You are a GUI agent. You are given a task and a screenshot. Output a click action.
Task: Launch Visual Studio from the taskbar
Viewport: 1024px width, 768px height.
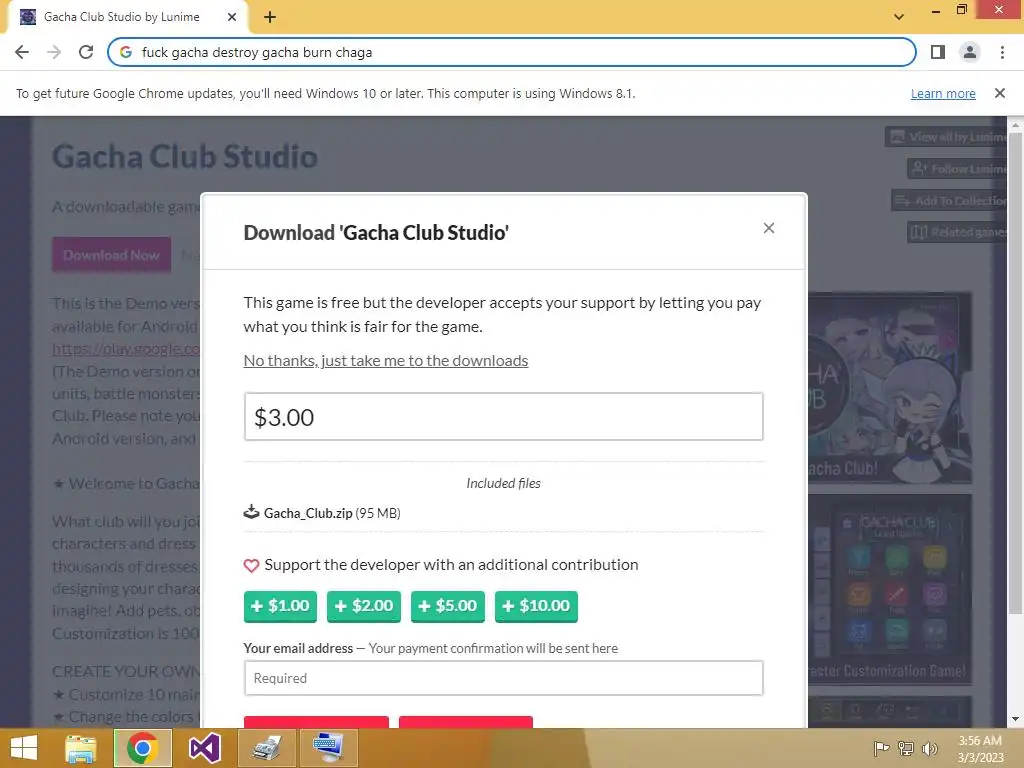(x=205, y=748)
